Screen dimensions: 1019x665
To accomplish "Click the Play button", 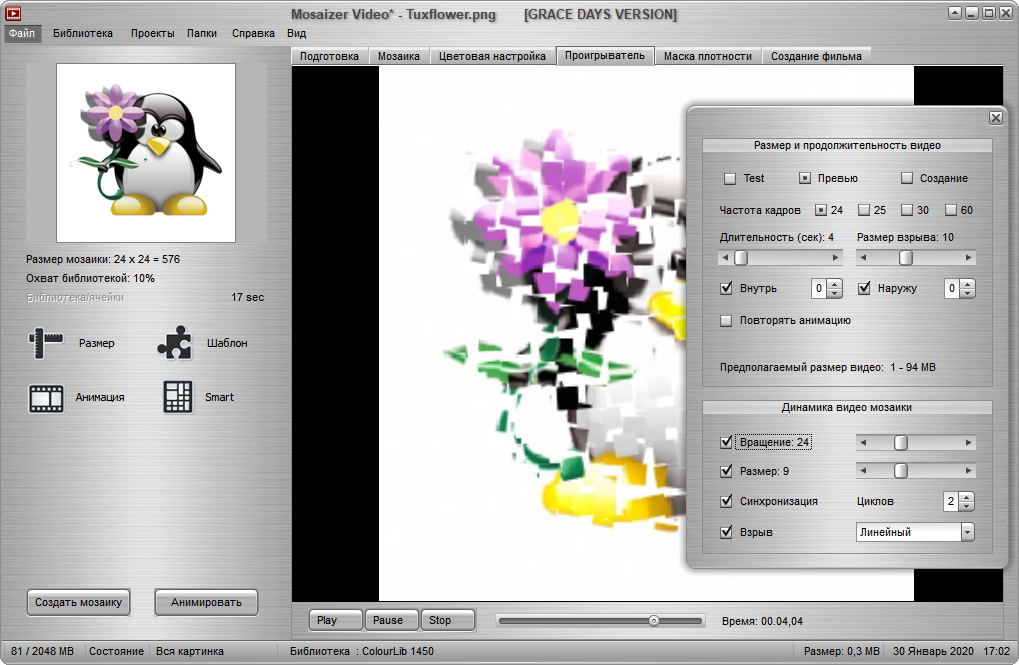I will pos(335,620).
